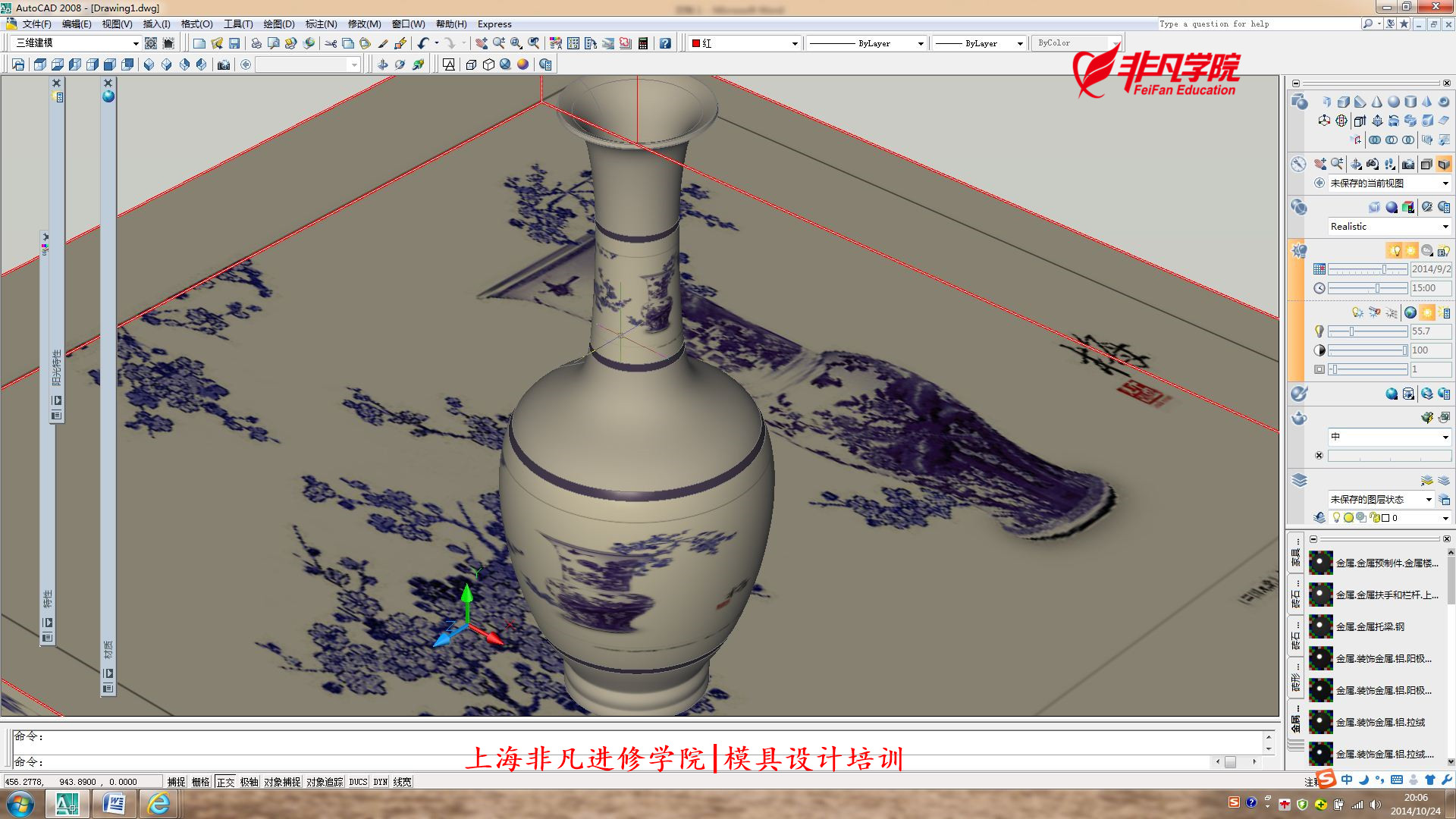Image resolution: width=1456 pixels, height=819 pixels.
Task: Click the Union boolean icon in dashboard
Action: 1375,140
